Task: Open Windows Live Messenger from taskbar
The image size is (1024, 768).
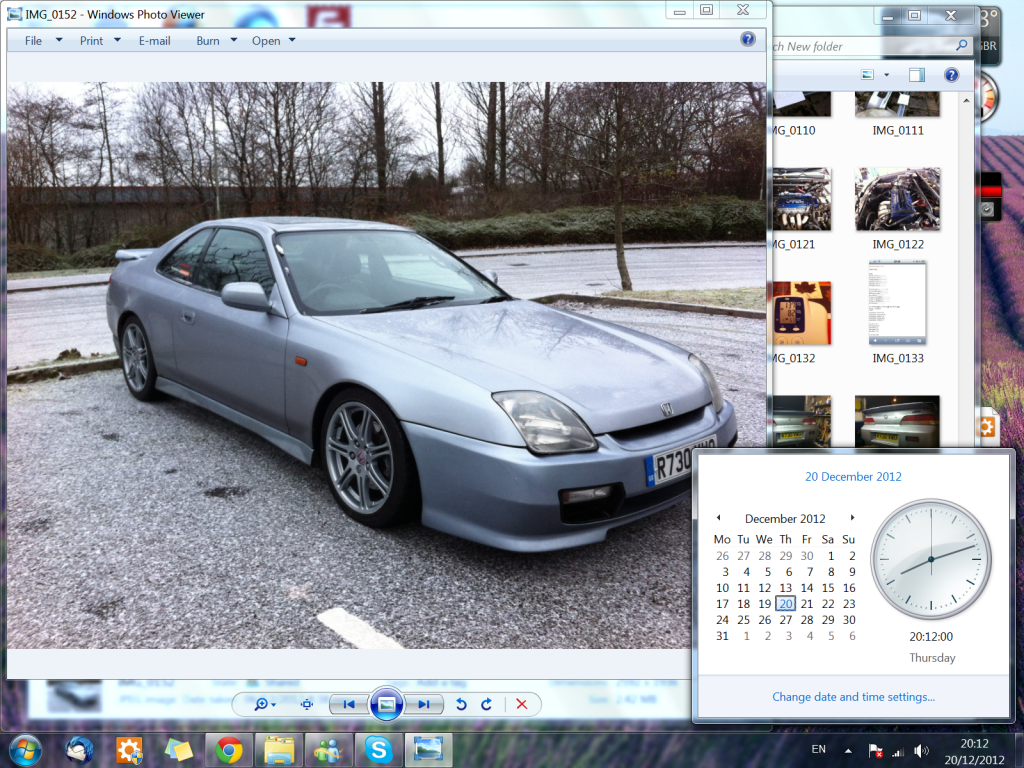Action: click(x=328, y=750)
